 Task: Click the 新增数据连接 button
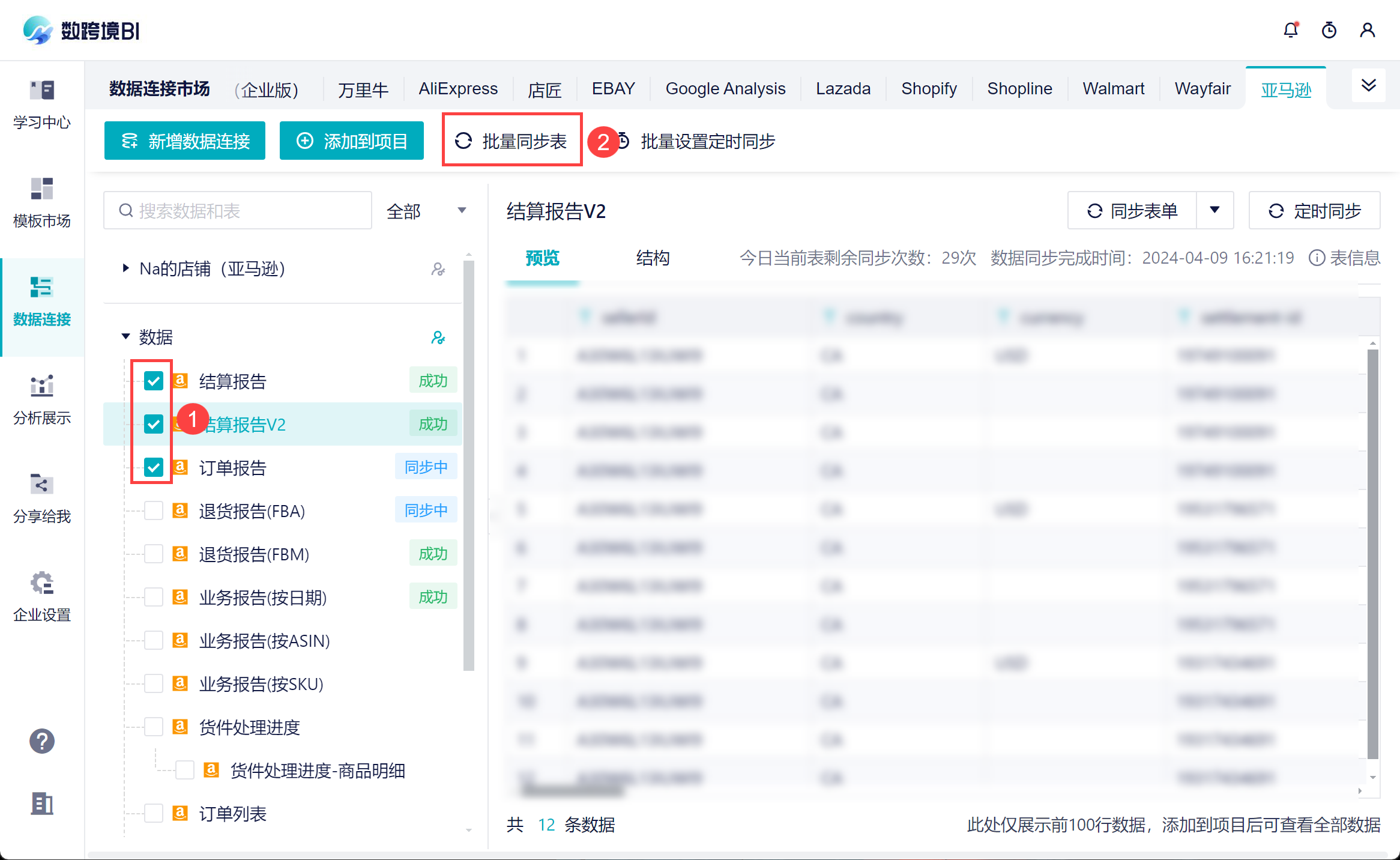coord(185,141)
